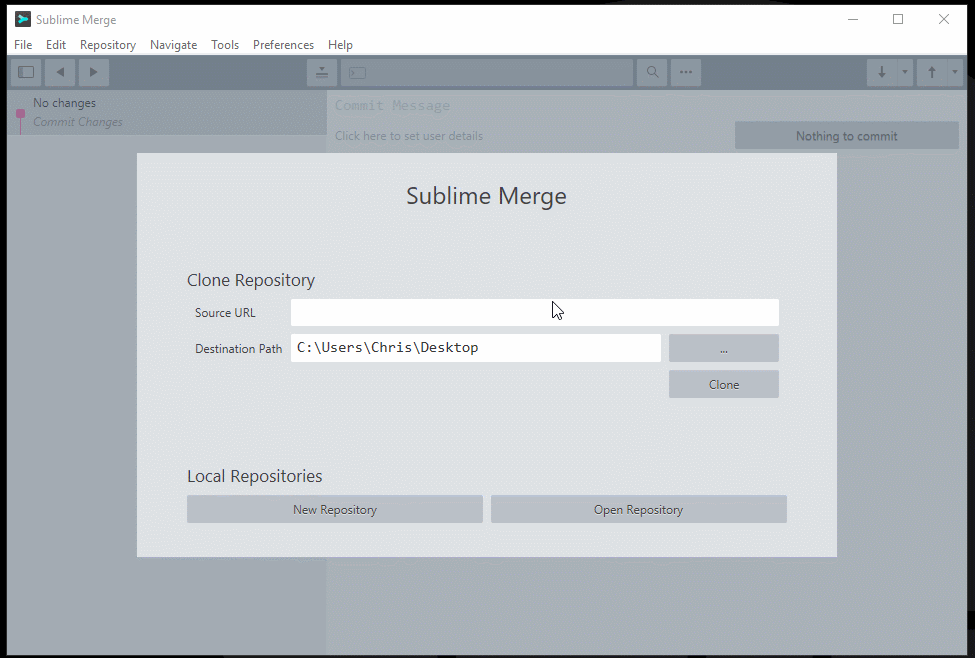
Task: Open the Repository menu
Action: (x=108, y=45)
